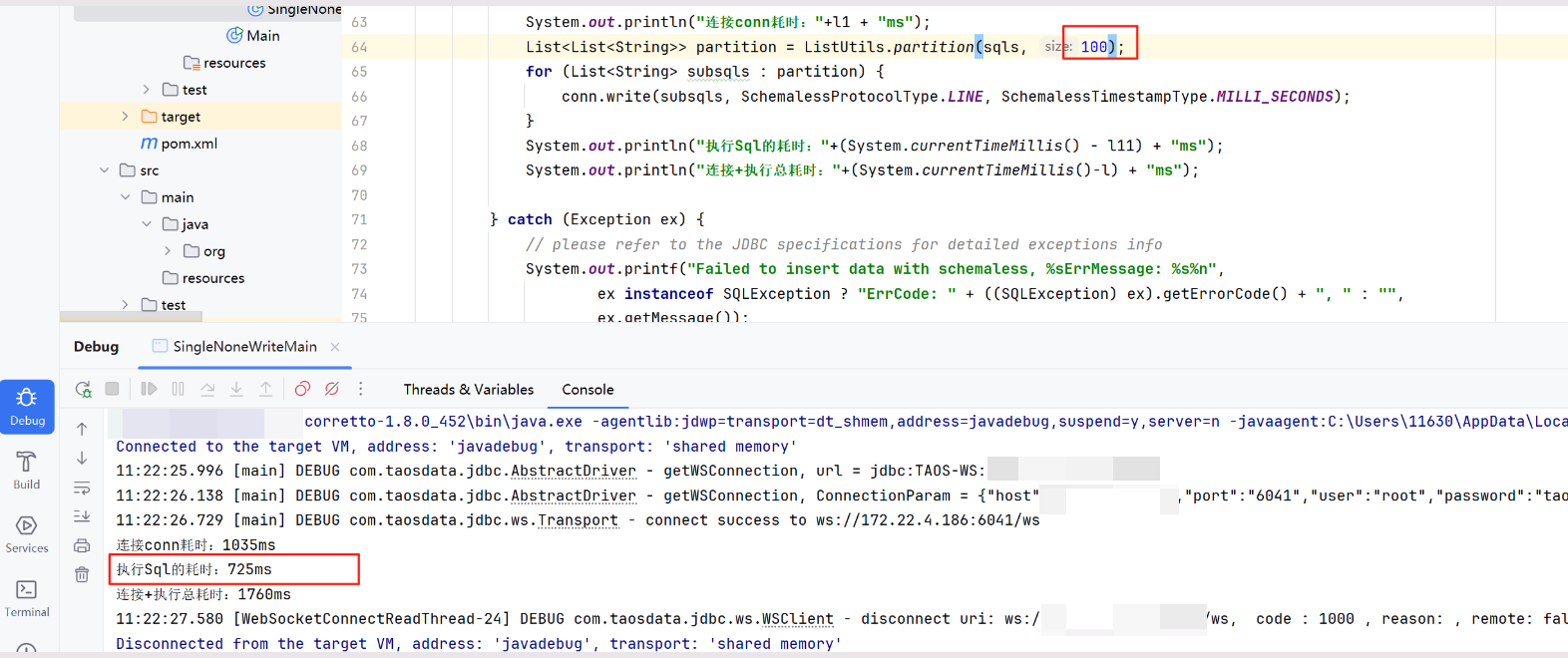Toggle scroll to end of console
This screenshot has height=658, width=1568.
[82, 516]
